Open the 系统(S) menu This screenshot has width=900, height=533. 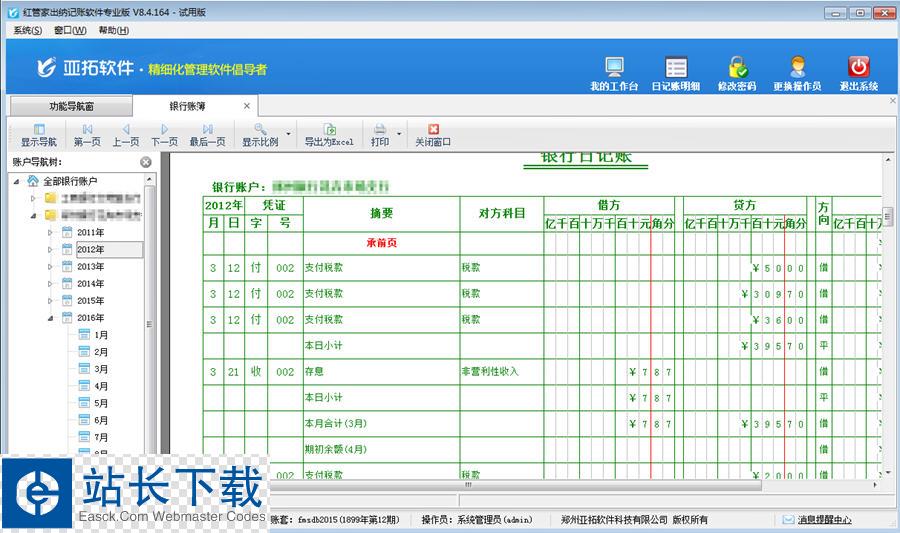28,30
